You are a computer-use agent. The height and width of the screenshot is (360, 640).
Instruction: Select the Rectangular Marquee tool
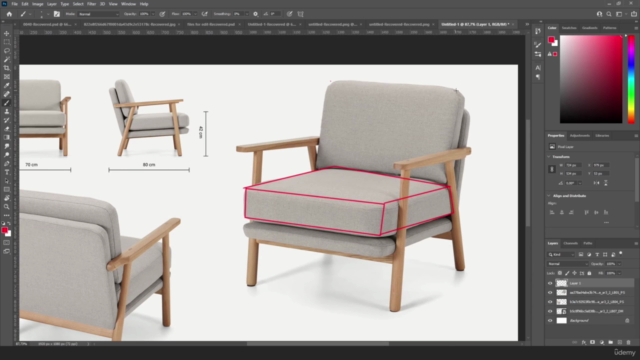(7, 42)
